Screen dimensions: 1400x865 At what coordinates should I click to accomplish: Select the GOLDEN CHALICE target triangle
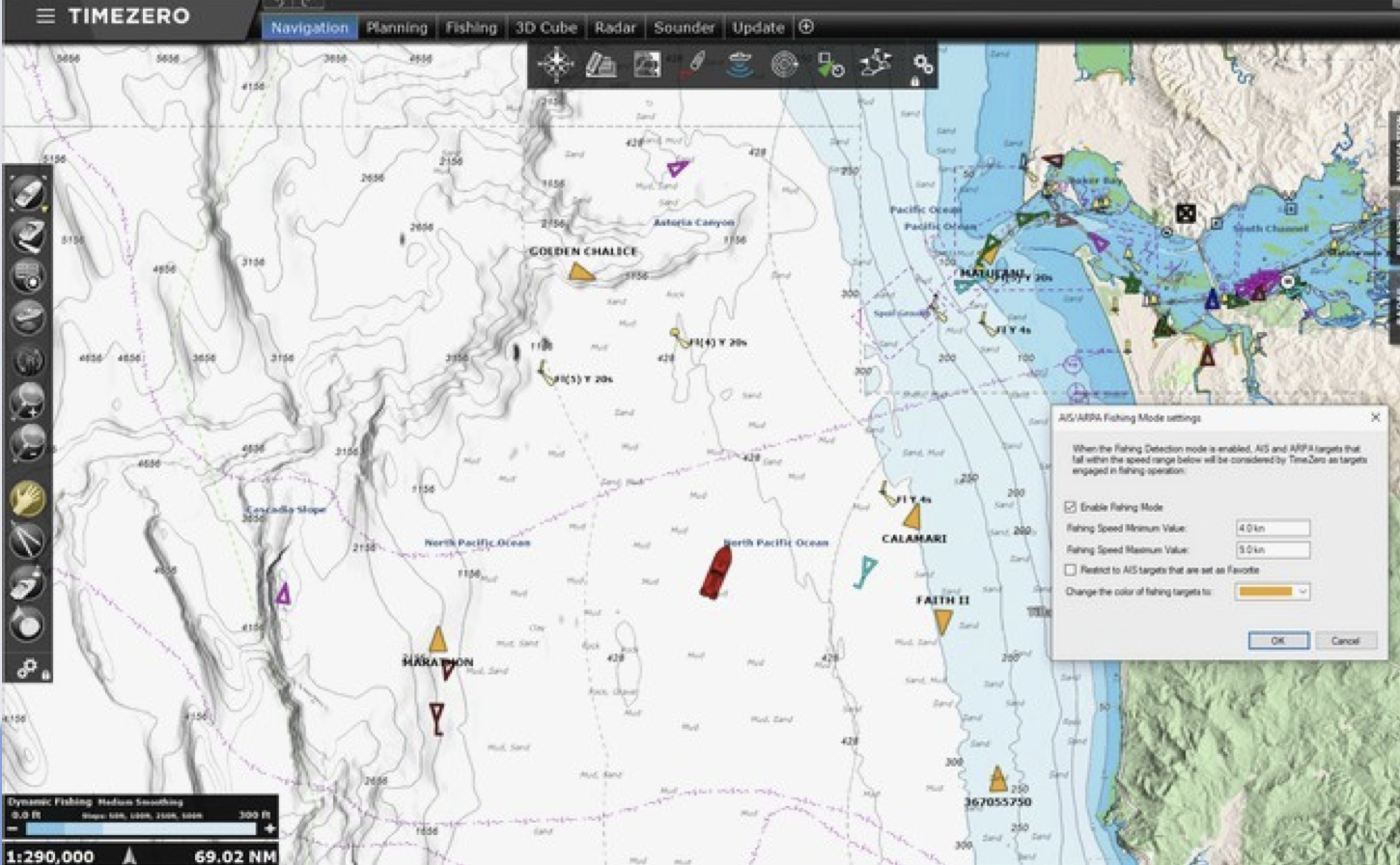pos(580,271)
